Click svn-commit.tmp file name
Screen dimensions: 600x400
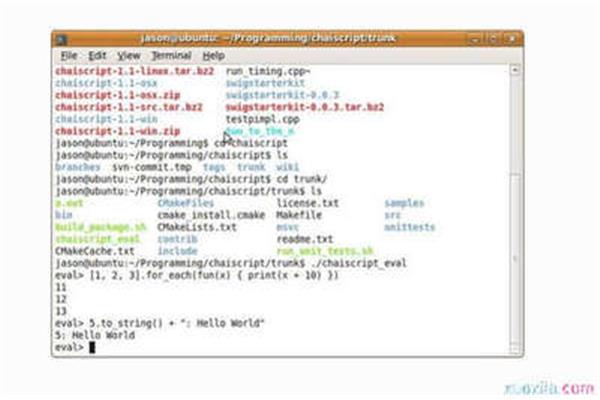[x=152, y=167]
